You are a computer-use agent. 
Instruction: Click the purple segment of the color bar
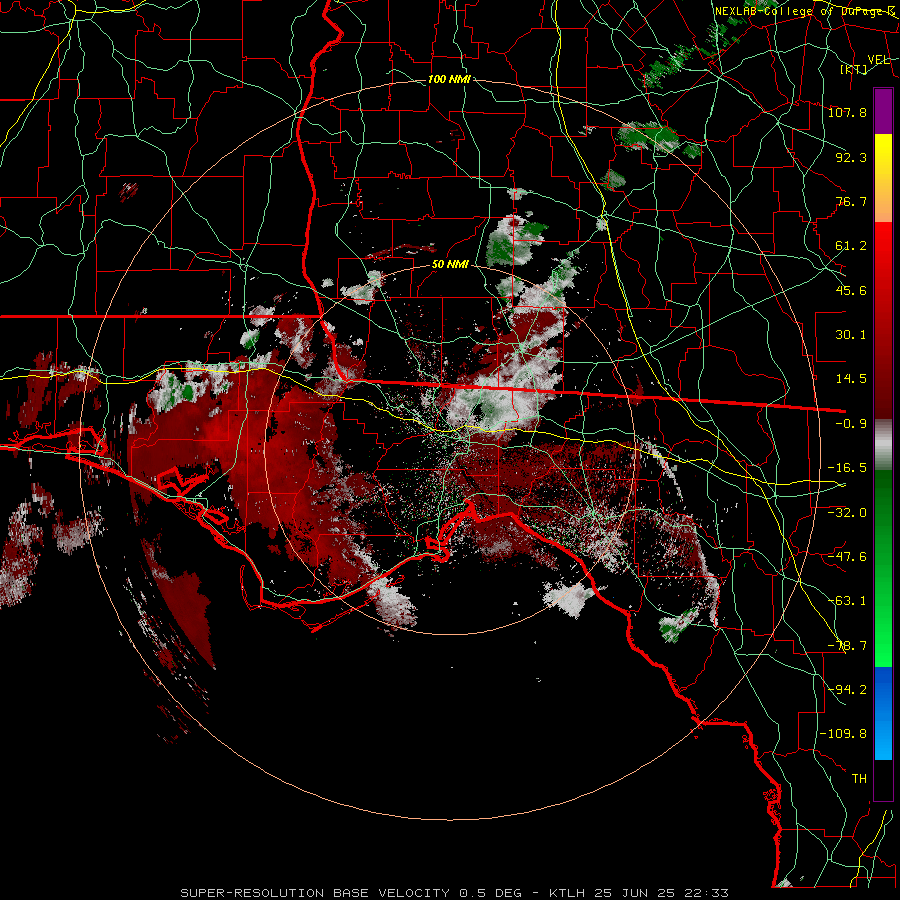(x=883, y=111)
